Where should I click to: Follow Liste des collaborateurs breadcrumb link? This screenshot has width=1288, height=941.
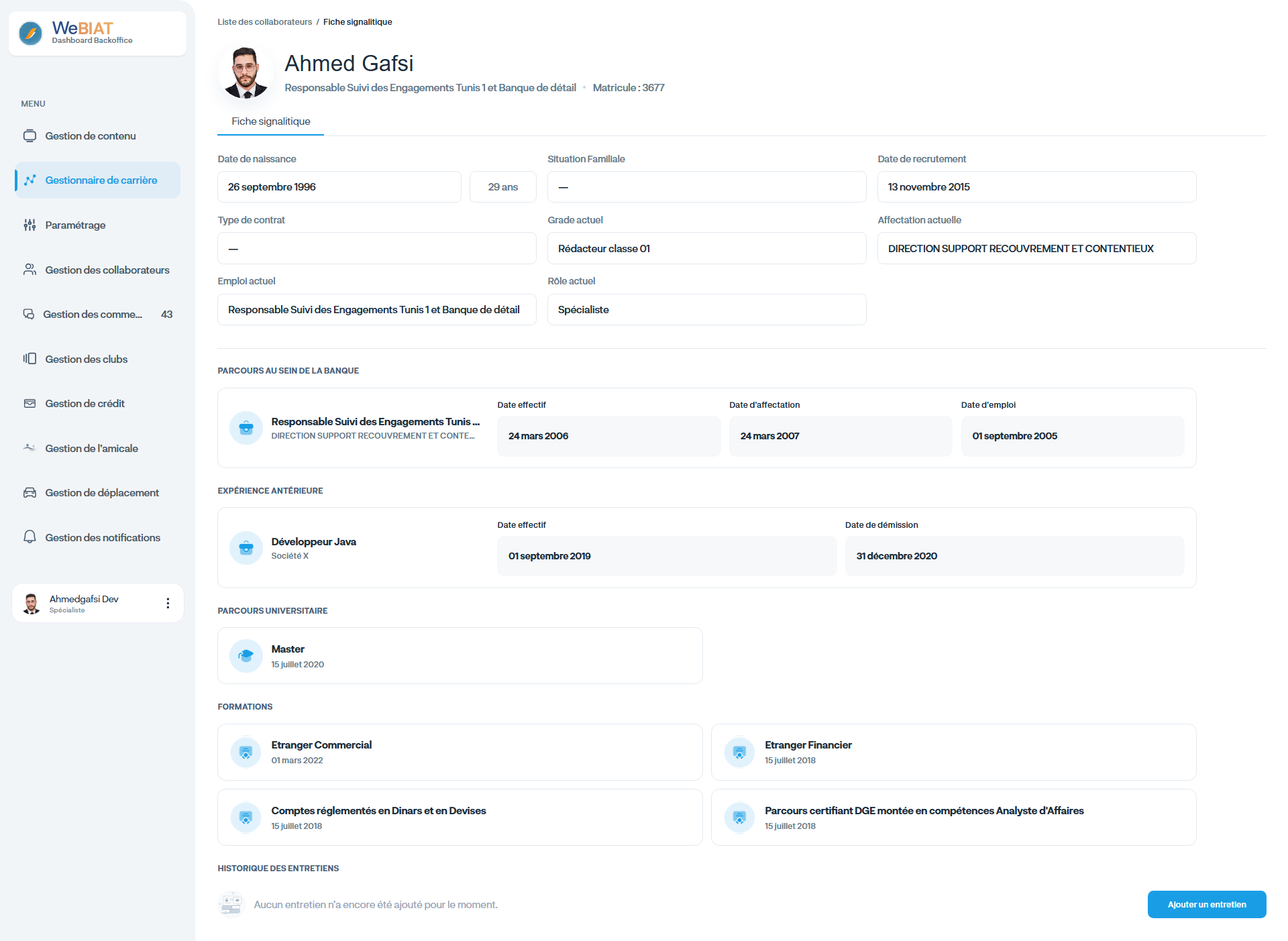pos(265,22)
